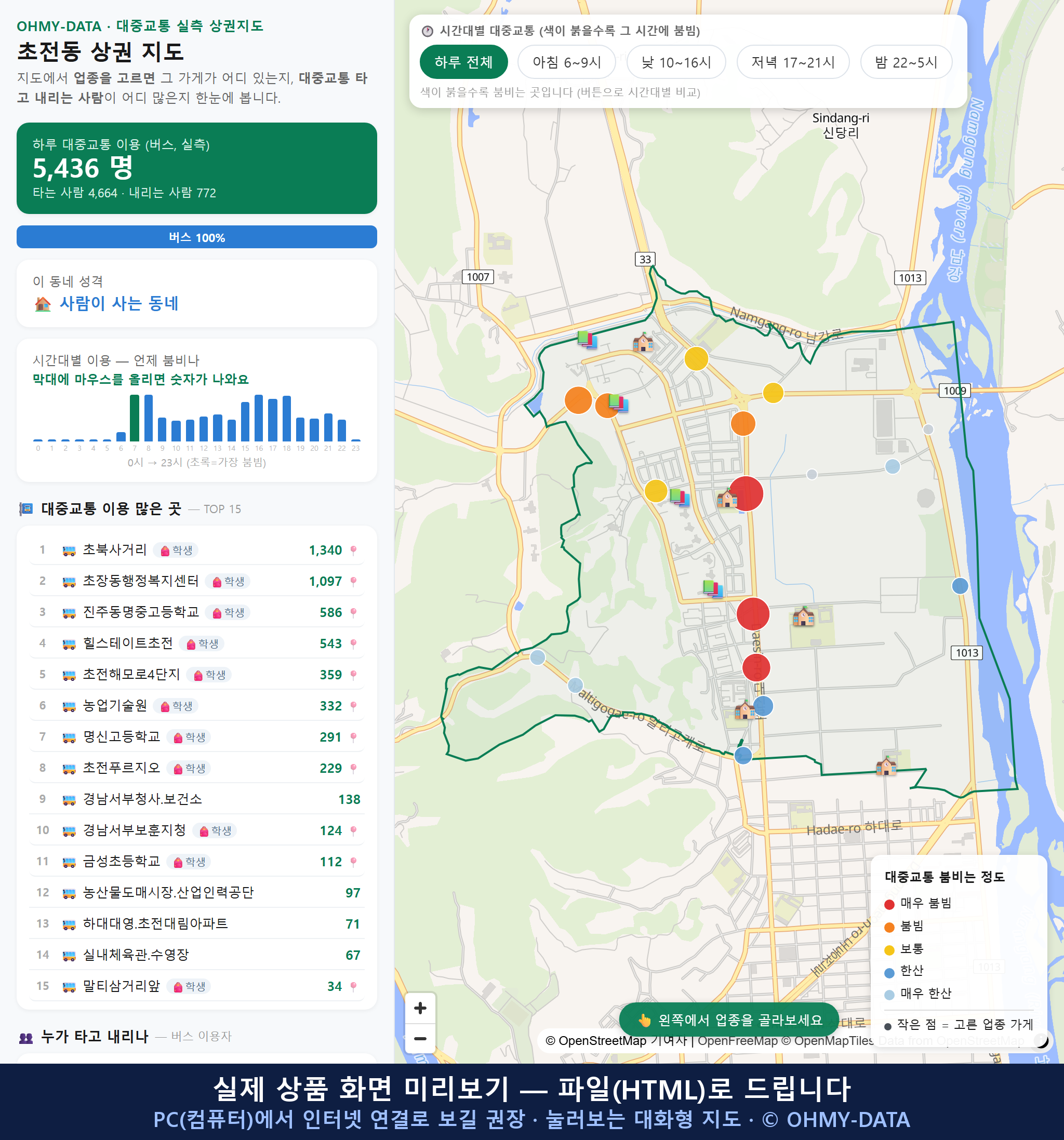Open the 힐스테이트초전 stop row
Screen dimensions: 1064x1140
pos(196,644)
